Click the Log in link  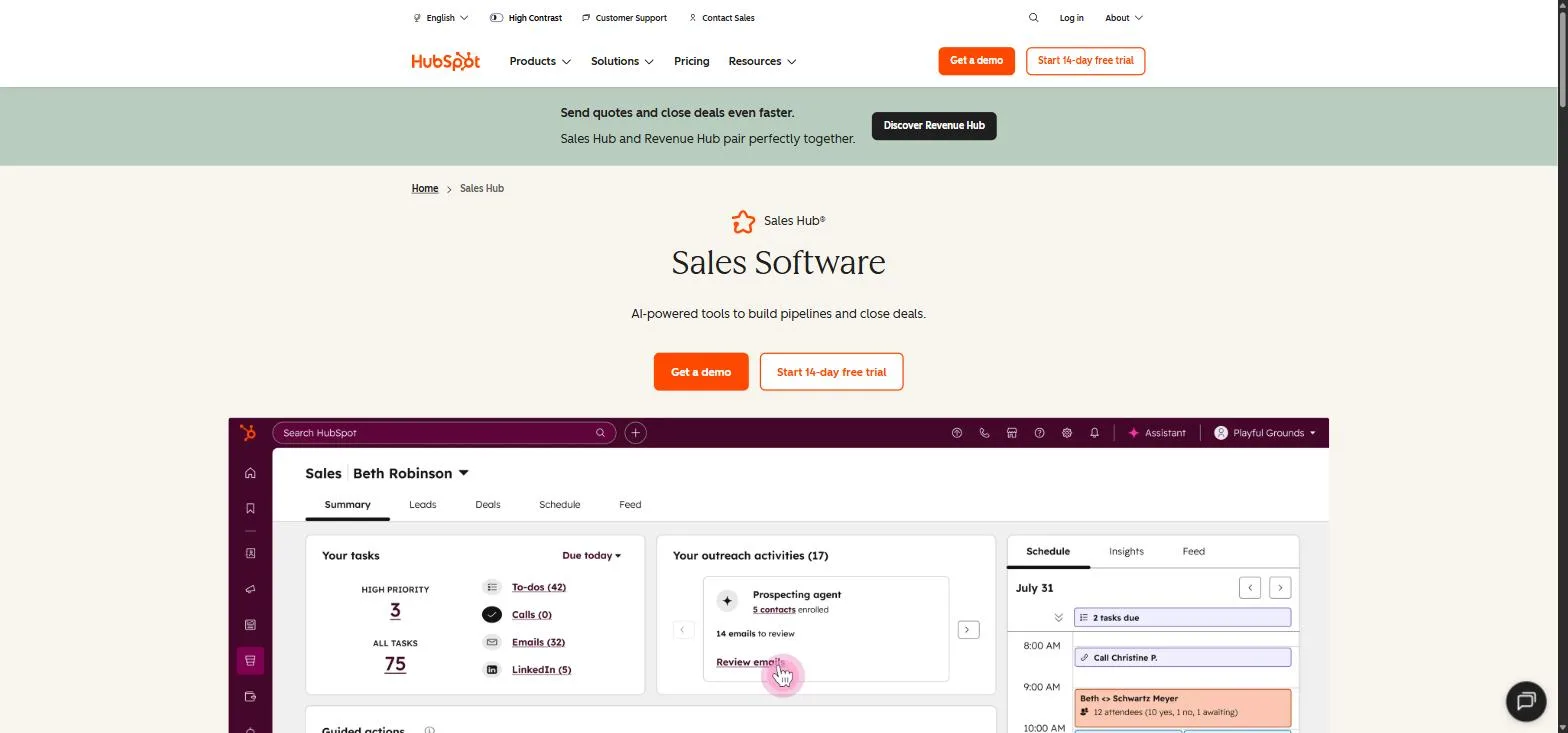pyautogui.click(x=1071, y=18)
